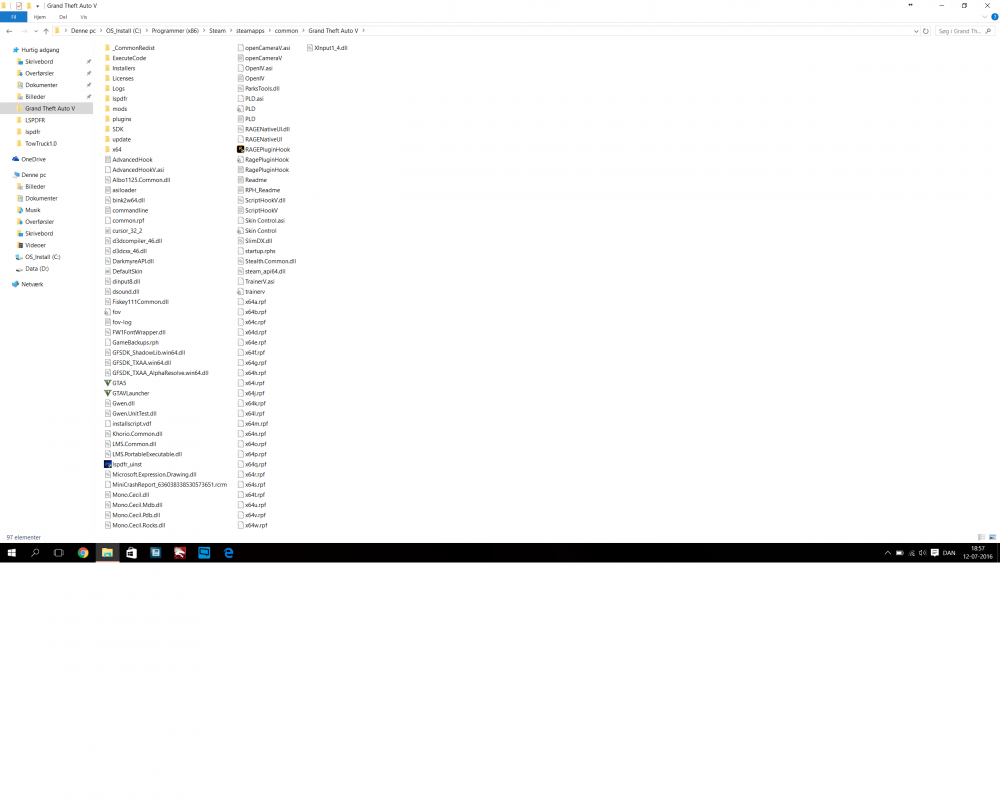This screenshot has height=800, width=1000.
Task: Open taskbar Search magnifier
Action: tap(35, 552)
